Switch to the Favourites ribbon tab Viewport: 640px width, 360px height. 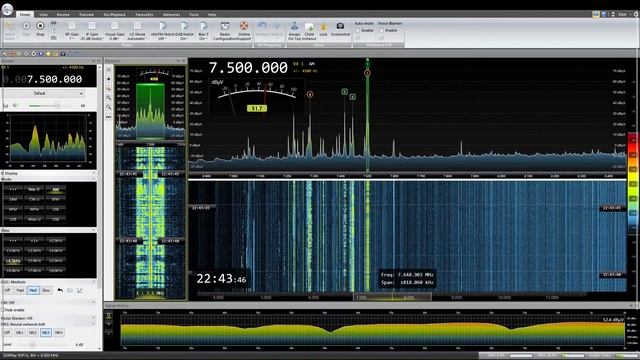144,14
